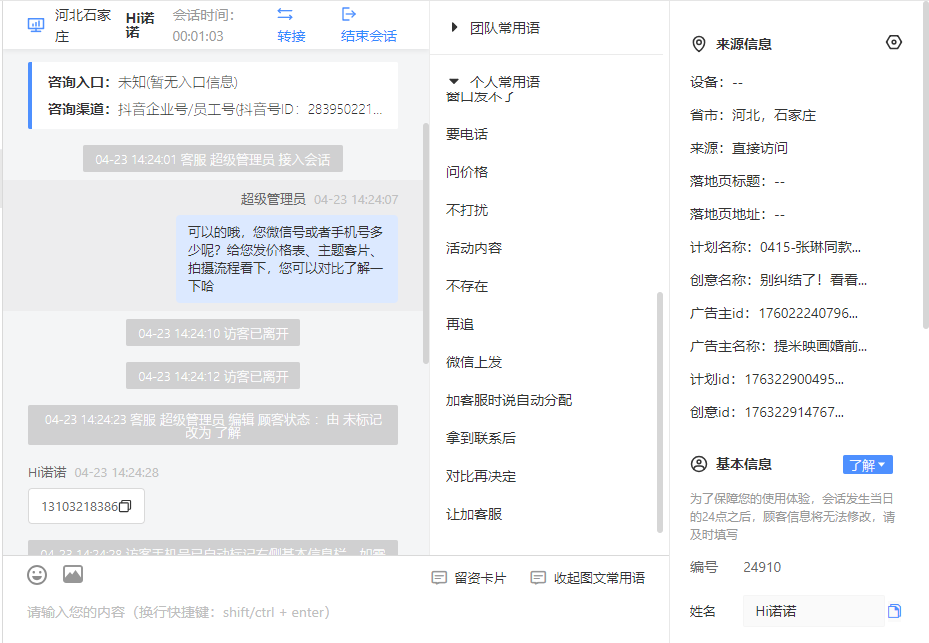Select the 加客服时说自动分配 quick phrase
The width and height of the screenshot is (929, 643).
(x=509, y=400)
